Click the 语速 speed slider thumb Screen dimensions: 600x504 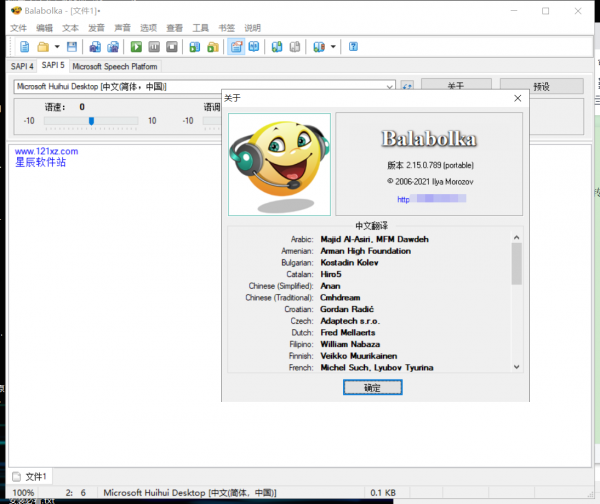coord(91,121)
